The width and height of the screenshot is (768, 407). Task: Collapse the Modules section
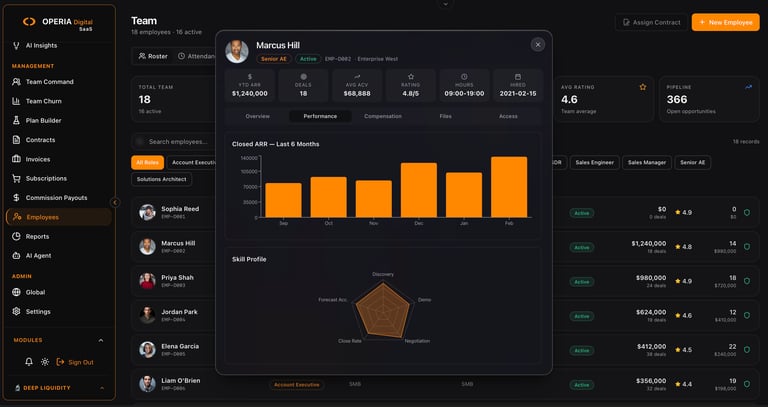(x=101, y=340)
